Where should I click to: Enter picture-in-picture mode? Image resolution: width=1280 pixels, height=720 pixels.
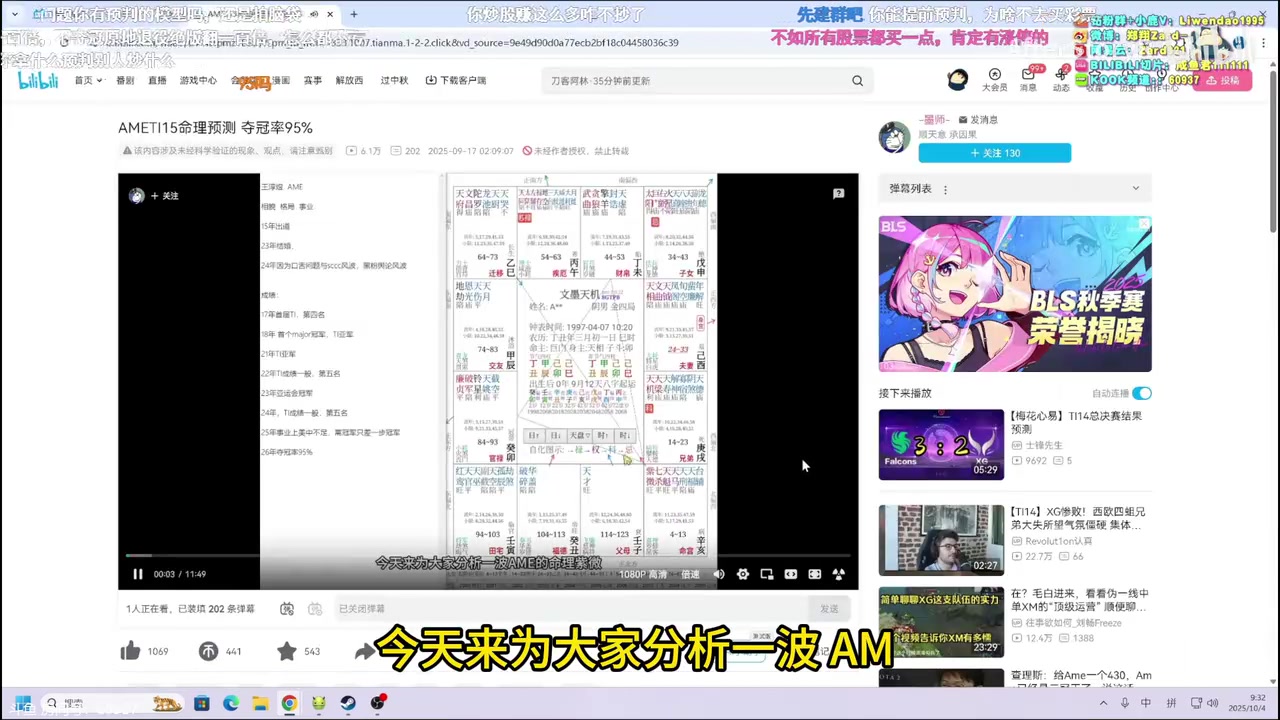pyautogui.click(x=766, y=574)
